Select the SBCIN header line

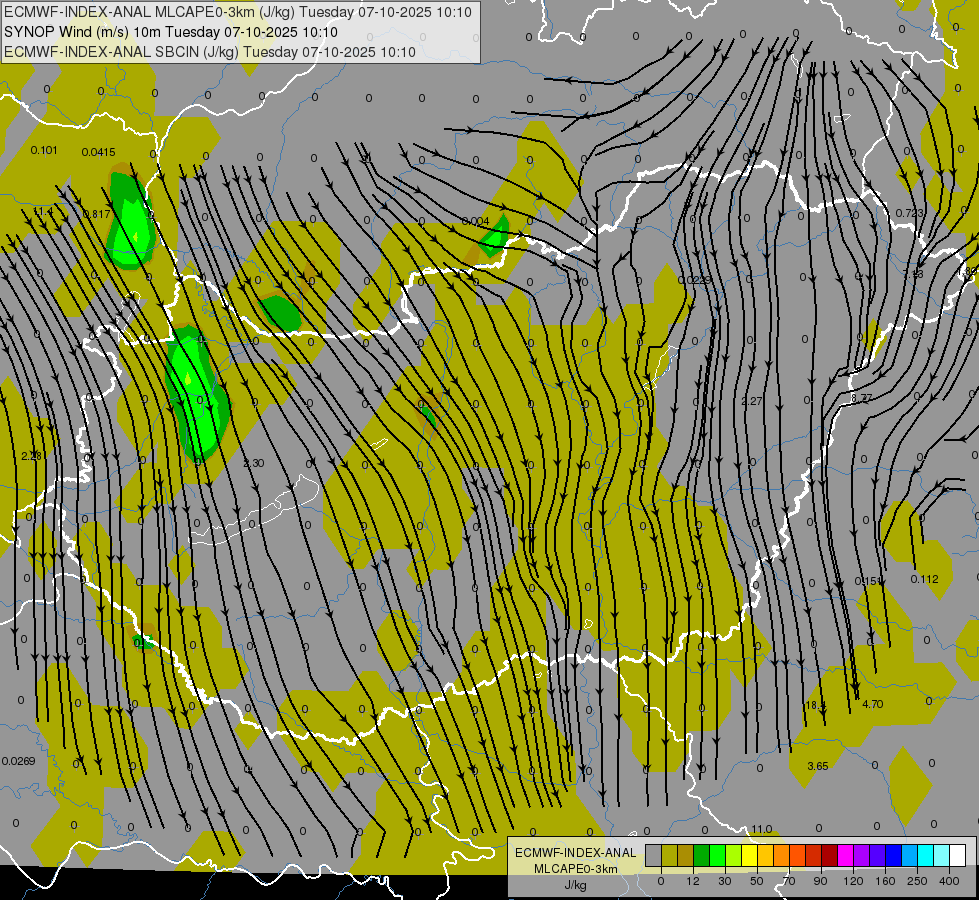[210, 52]
